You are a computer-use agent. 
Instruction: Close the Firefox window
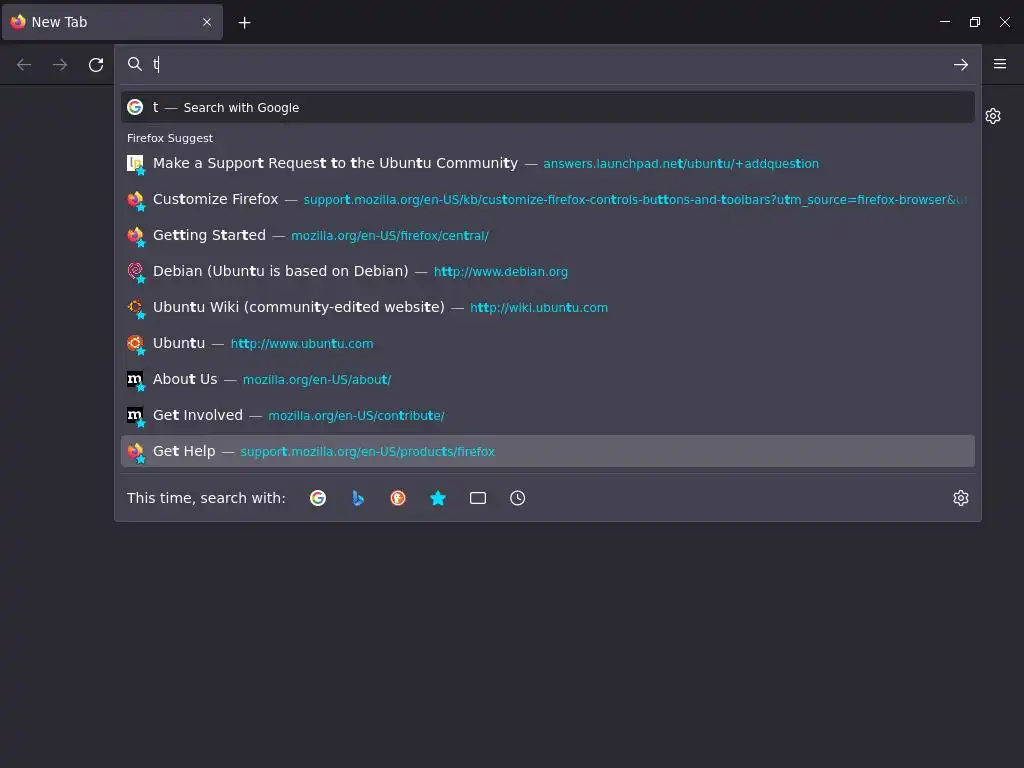(1004, 22)
